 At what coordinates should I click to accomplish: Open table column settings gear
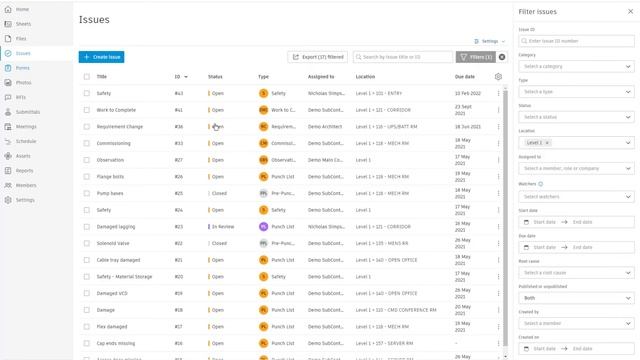498,77
